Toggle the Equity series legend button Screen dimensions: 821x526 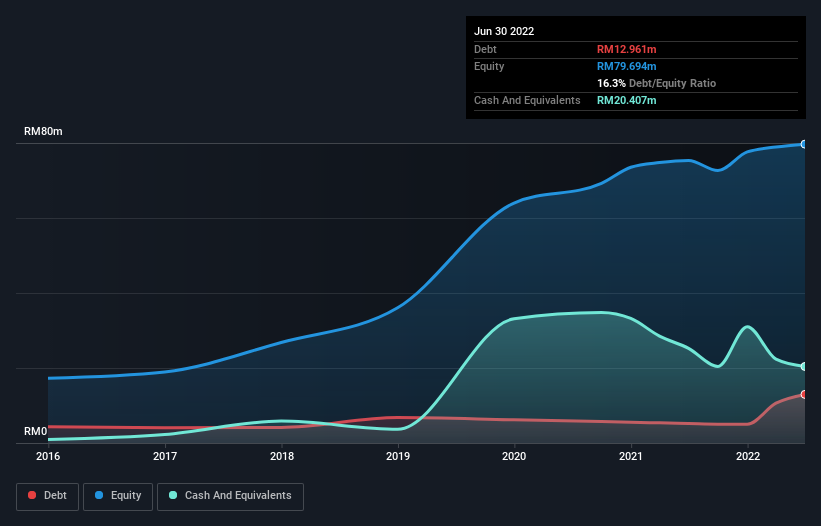[118, 496]
